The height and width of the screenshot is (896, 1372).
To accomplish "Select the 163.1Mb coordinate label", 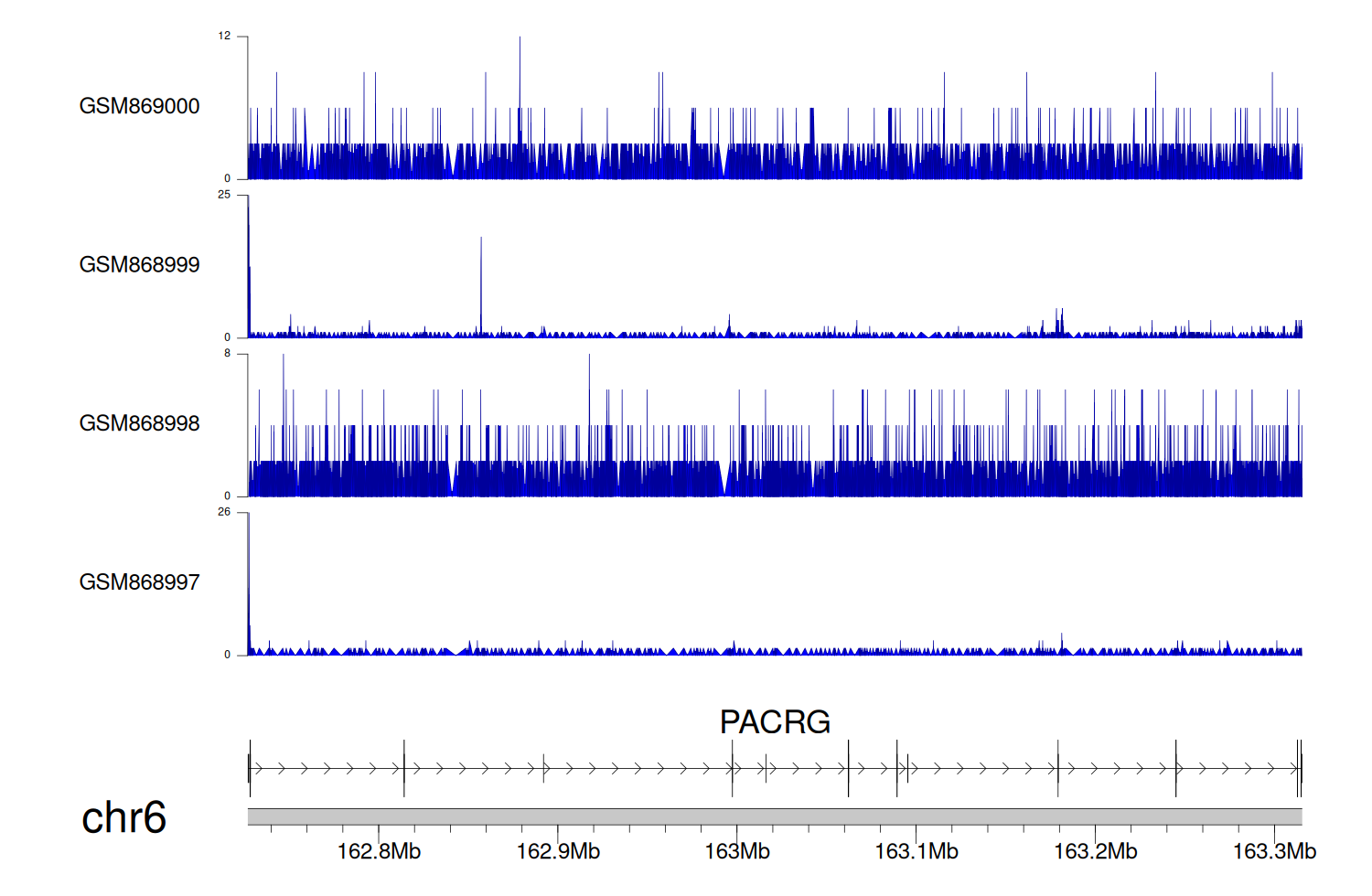I will pyautogui.click(x=916, y=851).
